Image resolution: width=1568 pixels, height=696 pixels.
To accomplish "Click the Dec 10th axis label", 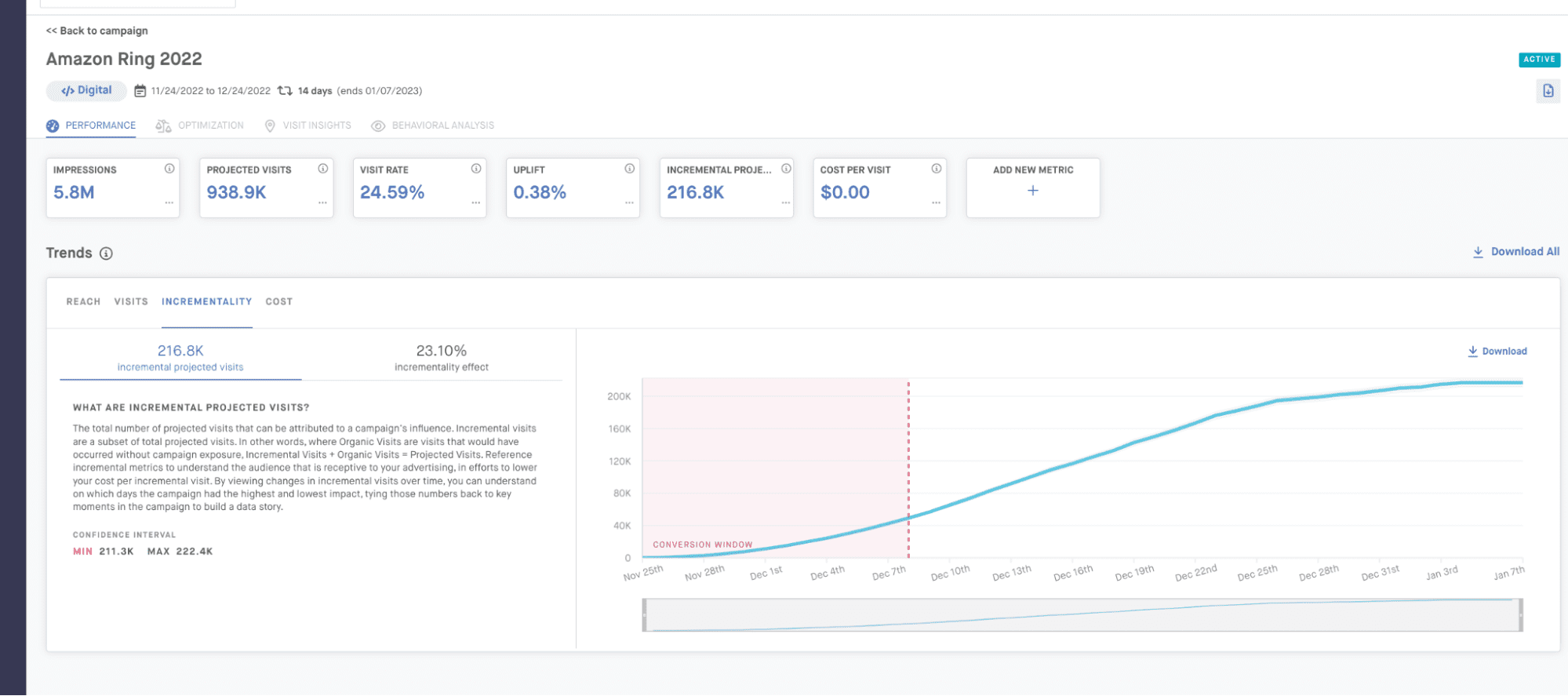I will pyautogui.click(x=951, y=573).
